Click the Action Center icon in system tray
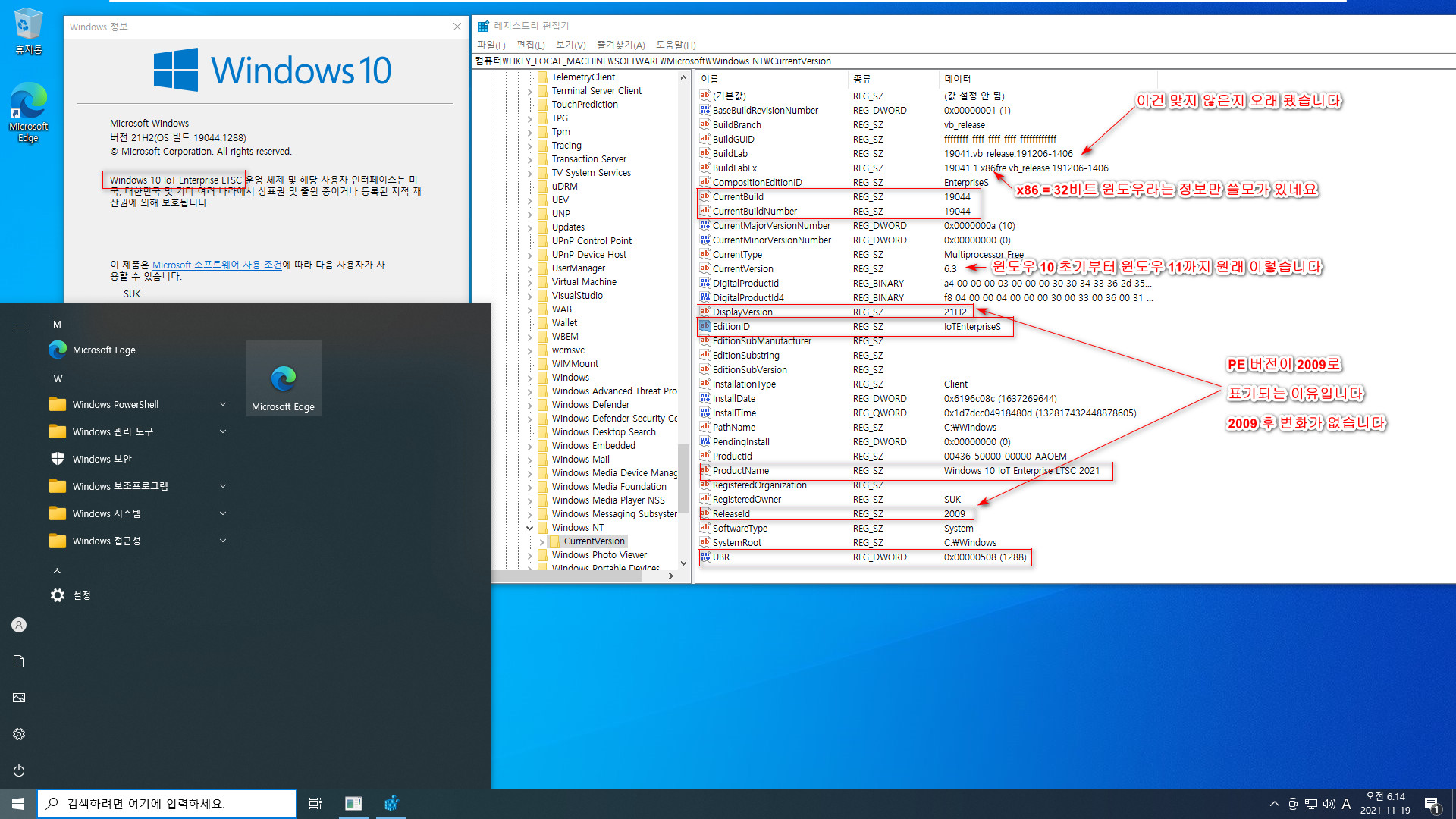The width and height of the screenshot is (1456, 819). pos(1432,804)
